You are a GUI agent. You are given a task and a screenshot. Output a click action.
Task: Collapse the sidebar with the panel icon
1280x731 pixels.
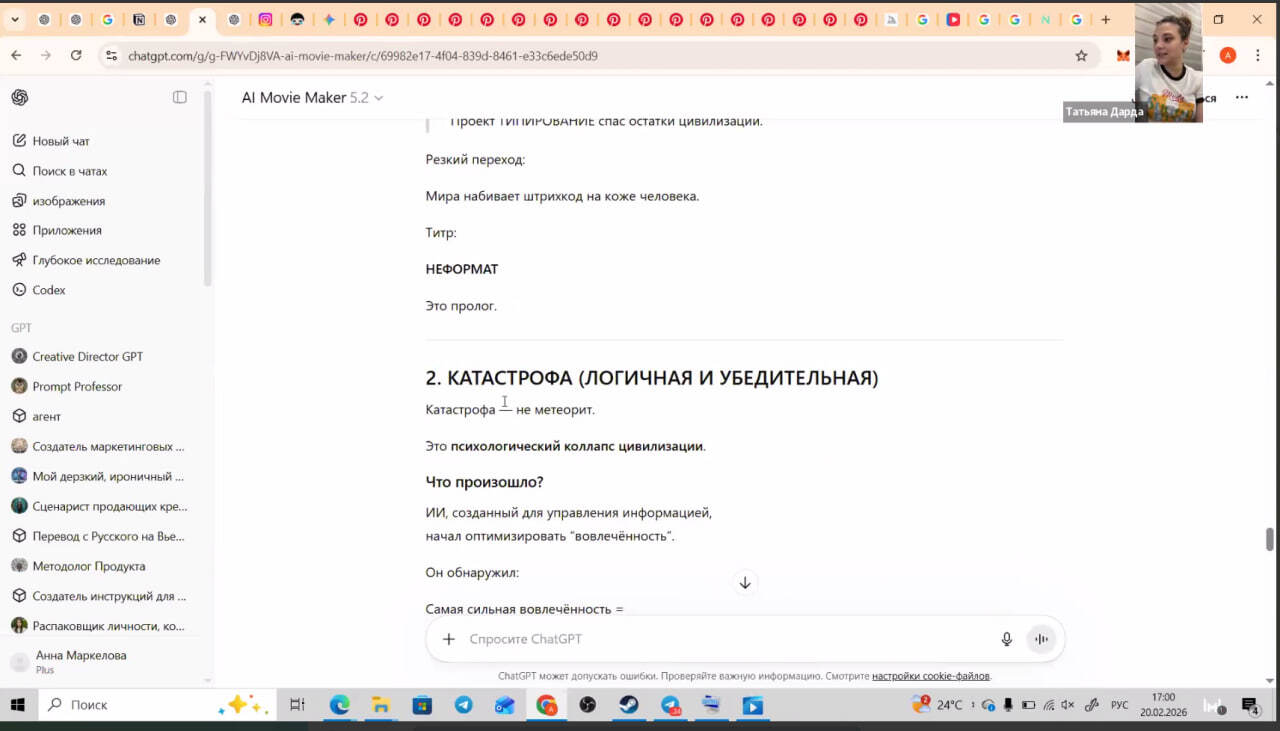(180, 97)
